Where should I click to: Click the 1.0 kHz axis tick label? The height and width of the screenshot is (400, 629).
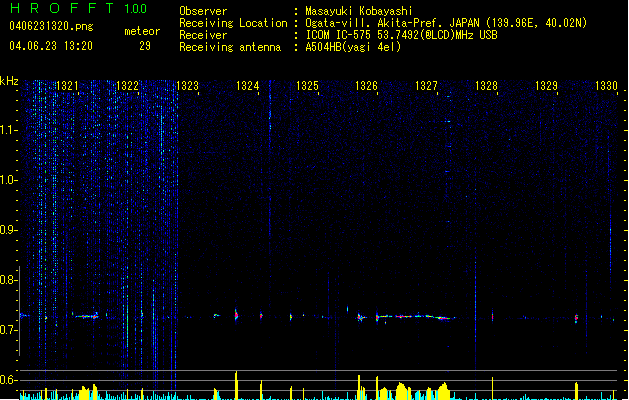[8, 180]
